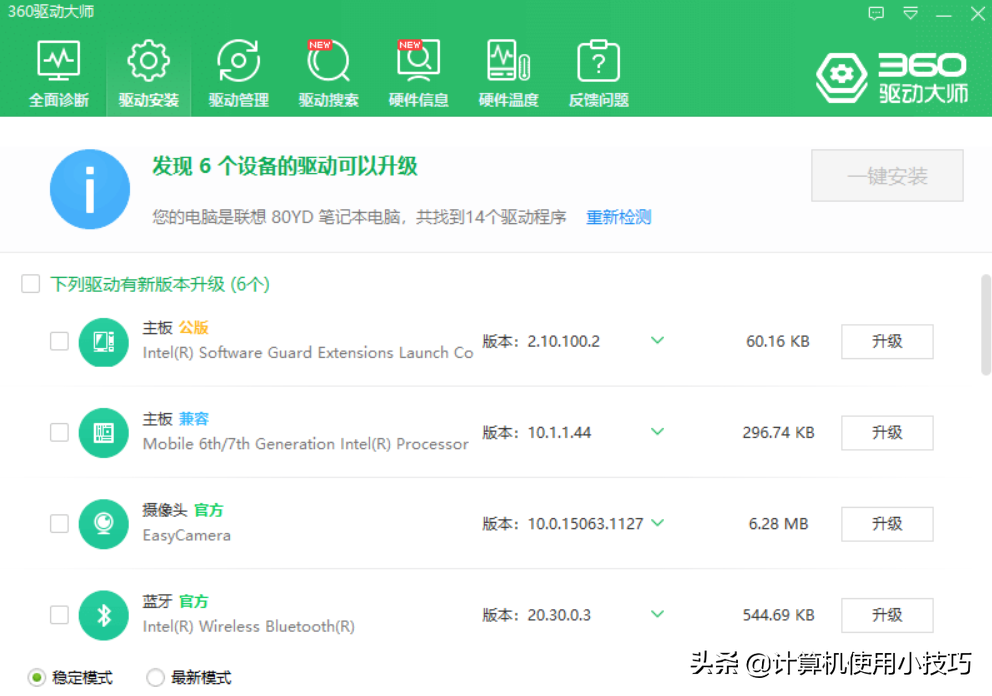Select all upgradable drivers via the header checkbox
The width and height of the screenshot is (992, 696).
30,284
